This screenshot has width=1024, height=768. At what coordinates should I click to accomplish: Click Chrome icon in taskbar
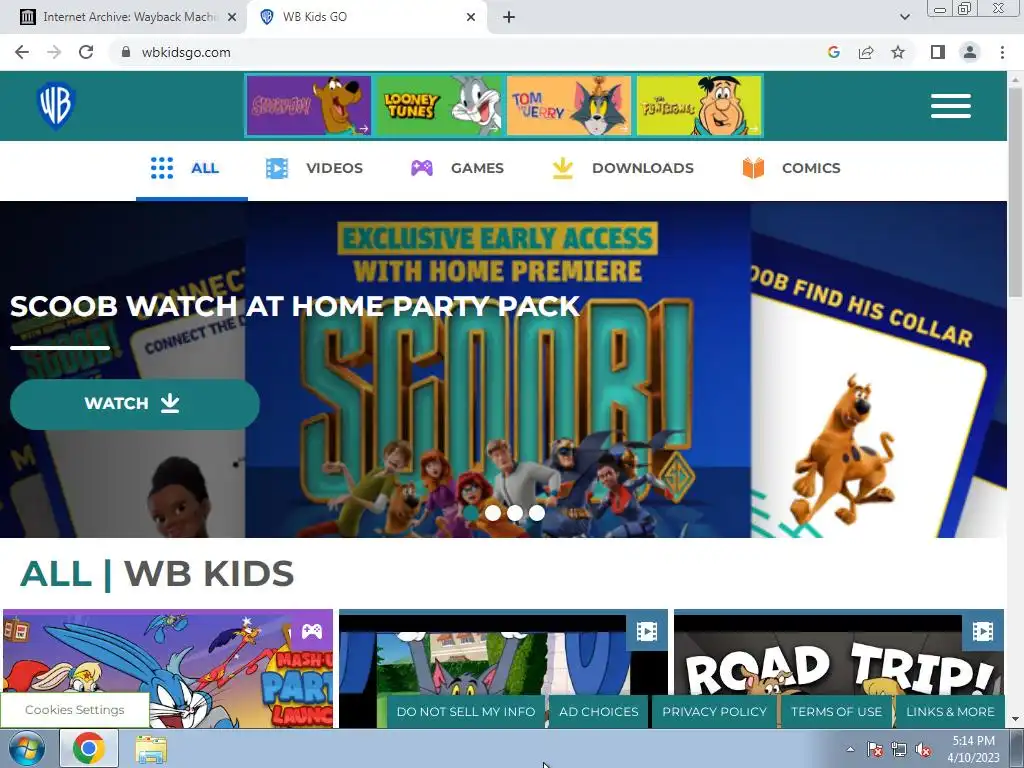89,749
